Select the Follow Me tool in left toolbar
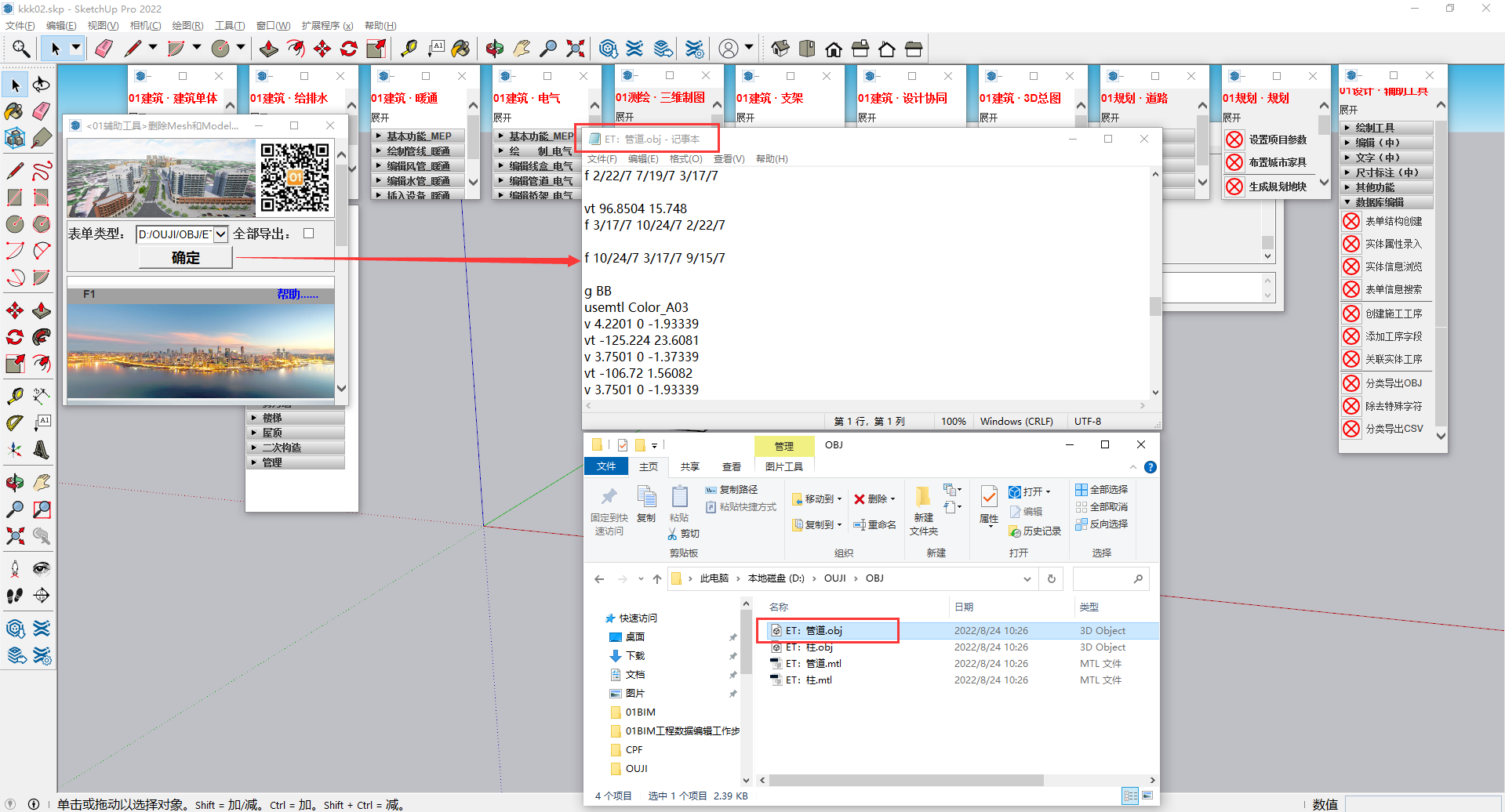Viewport: 1505px width, 812px height. coord(42,337)
